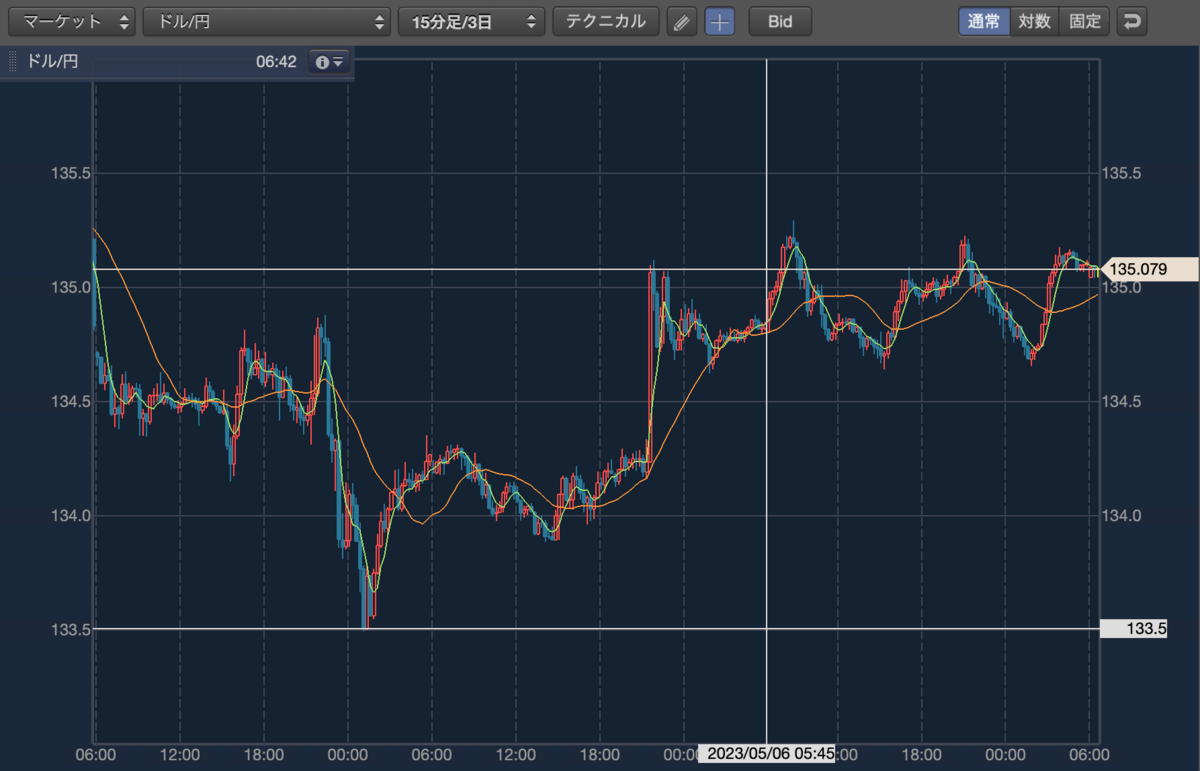Screen dimensions: 1200x771
Task: Grab the ドル/円 panel drag handle
Action: coord(13,62)
